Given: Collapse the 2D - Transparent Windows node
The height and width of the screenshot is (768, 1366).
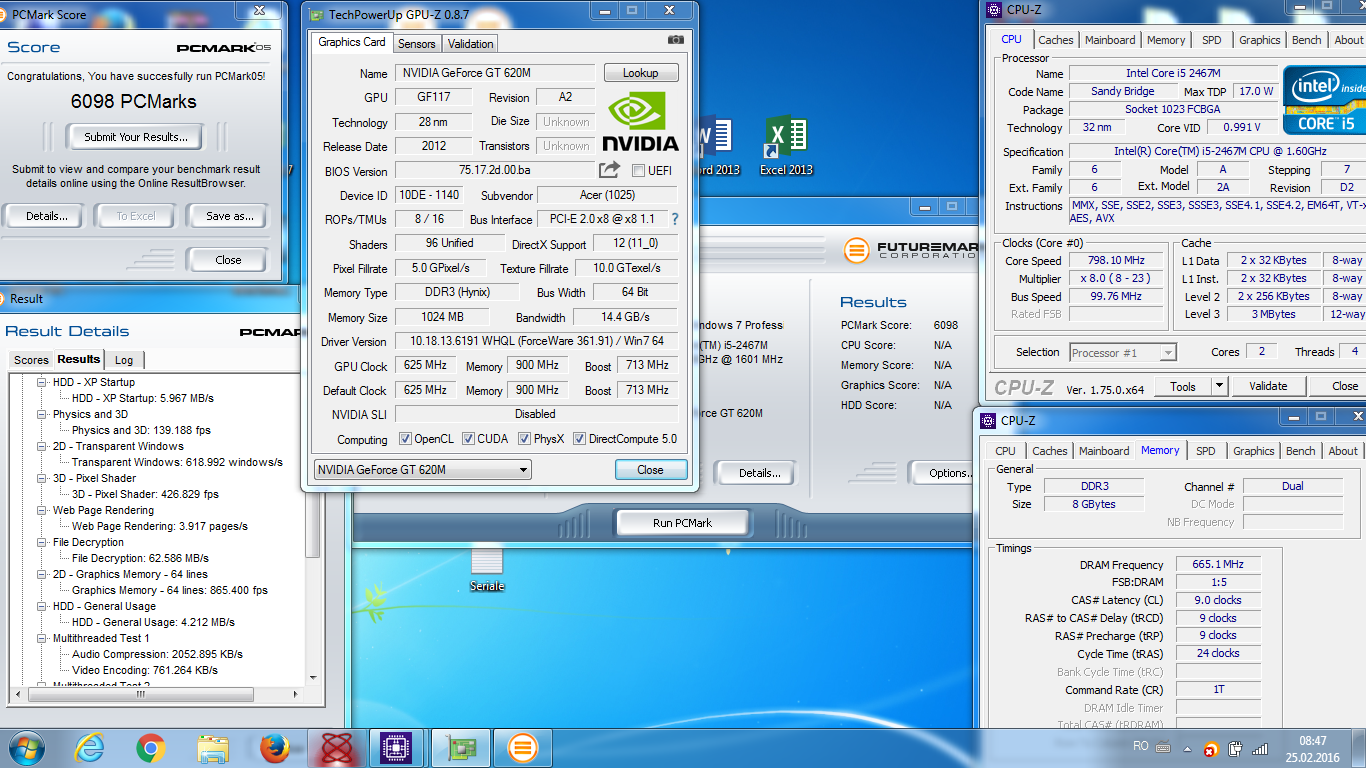Looking at the screenshot, I should pos(42,446).
